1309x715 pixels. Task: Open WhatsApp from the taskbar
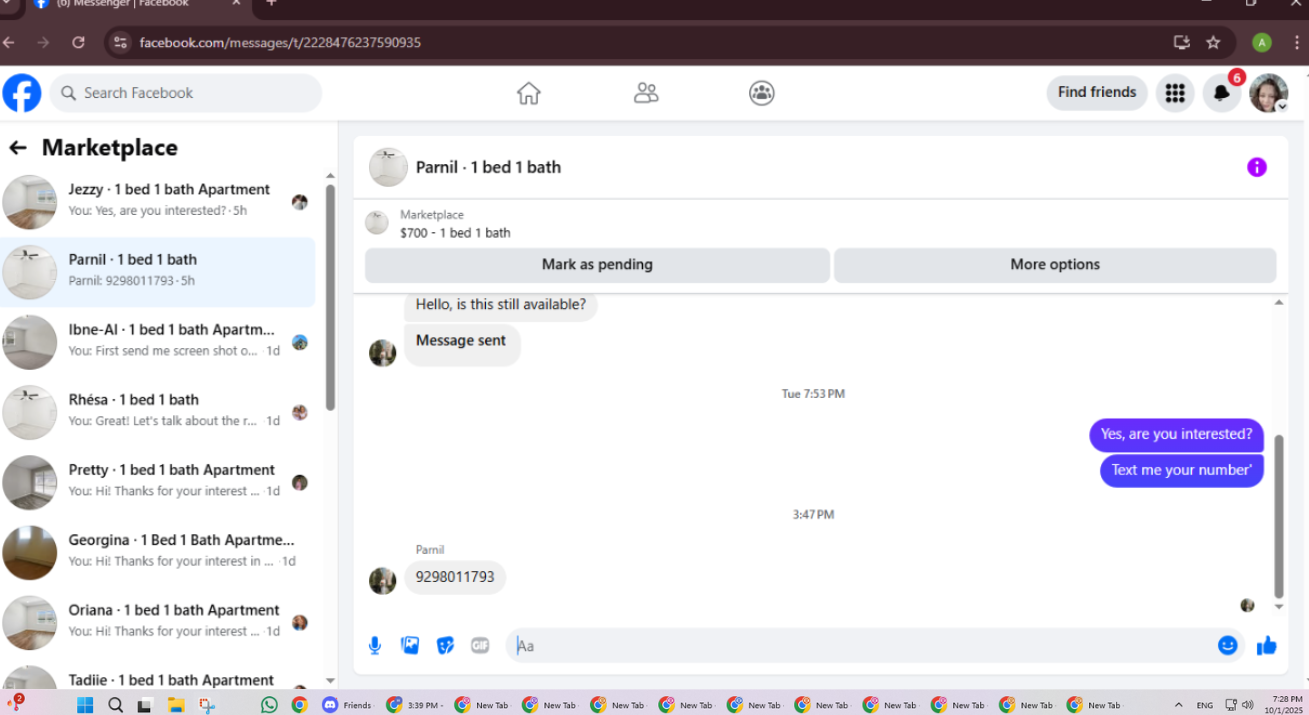(269, 705)
